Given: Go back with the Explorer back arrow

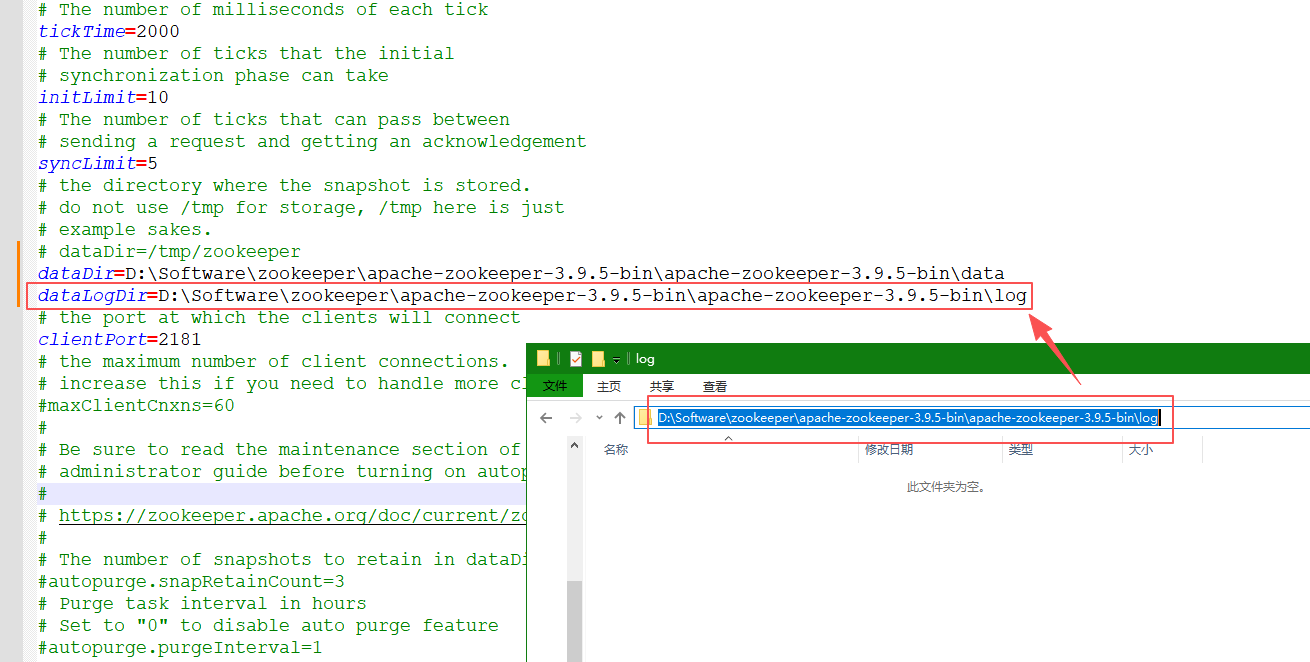Looking at the screenshot, I should coord(546,417).
